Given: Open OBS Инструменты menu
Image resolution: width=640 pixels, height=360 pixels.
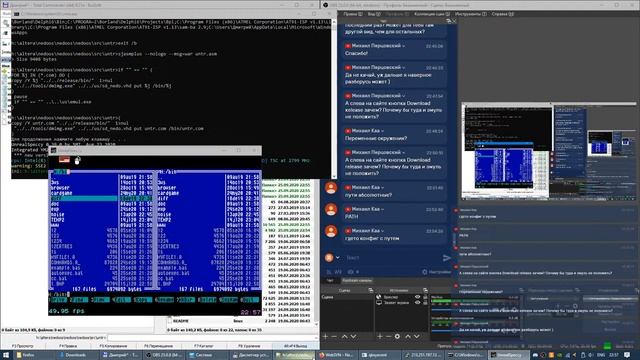Looking at the screenshot, I should [x=471, y=14].
